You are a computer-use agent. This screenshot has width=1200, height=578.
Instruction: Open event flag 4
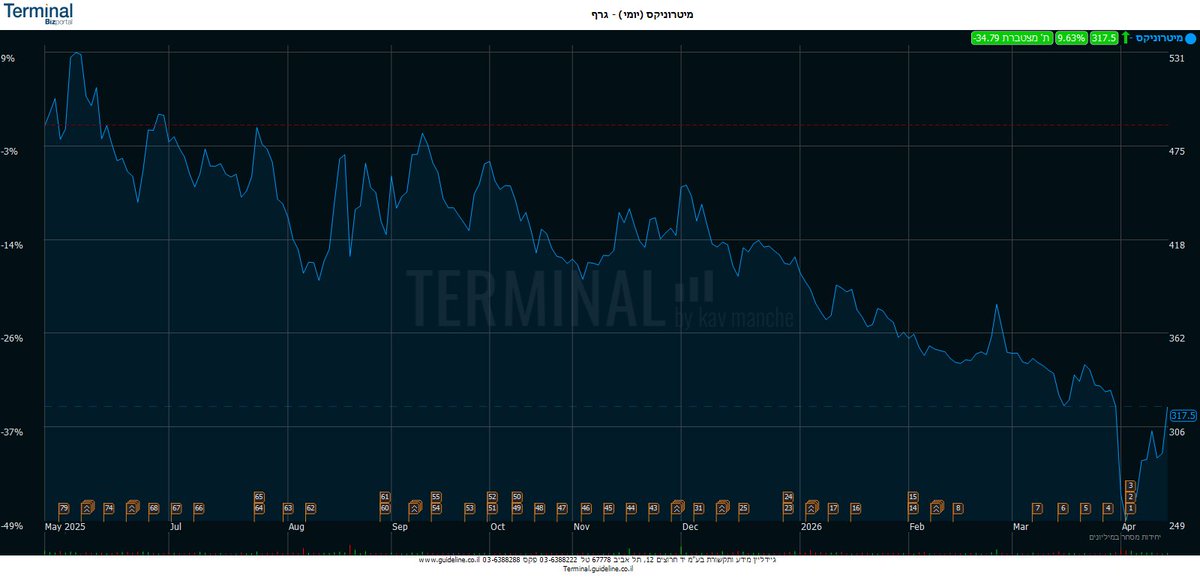click(x=1108, y=508)
